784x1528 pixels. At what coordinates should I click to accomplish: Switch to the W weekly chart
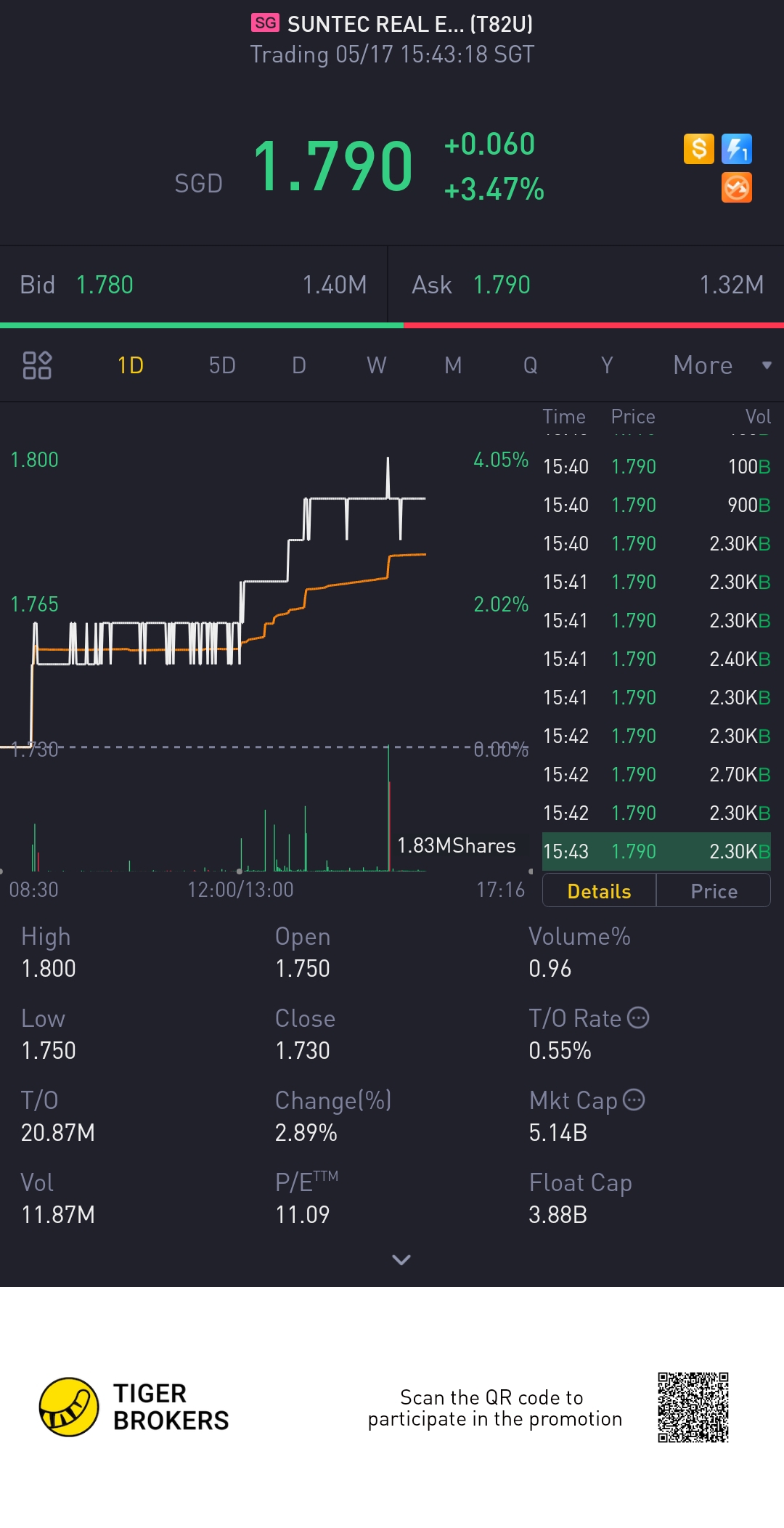click(x=376, y=365)
